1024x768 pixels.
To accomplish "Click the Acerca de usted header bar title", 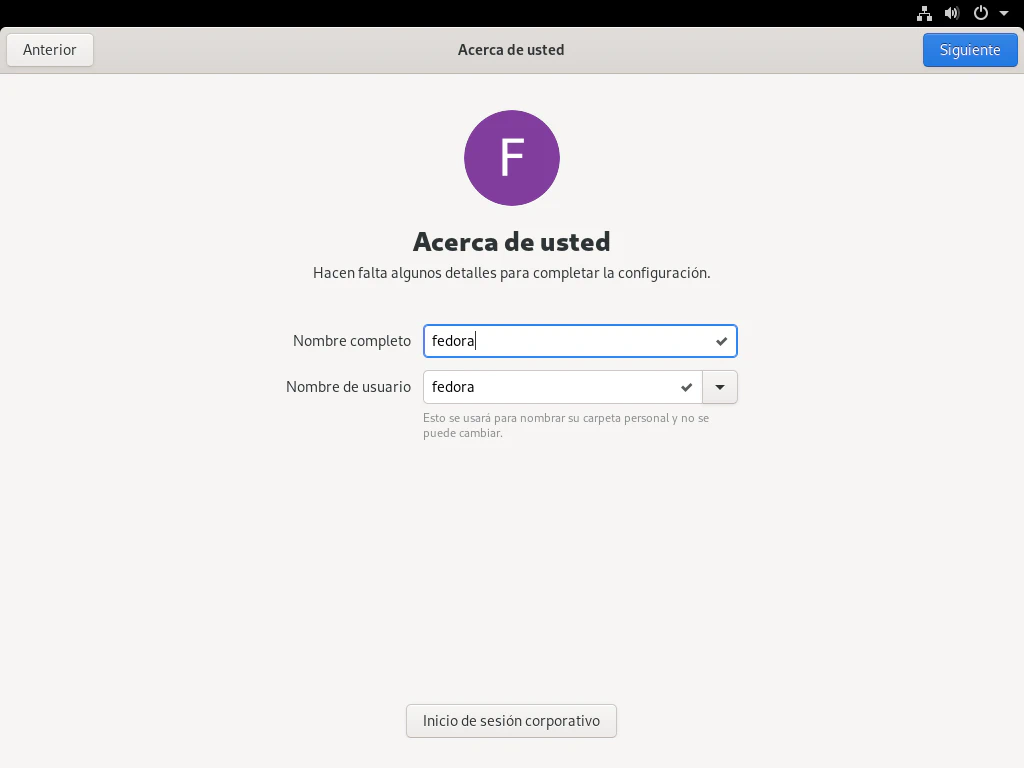I will (x=511, y=50).
